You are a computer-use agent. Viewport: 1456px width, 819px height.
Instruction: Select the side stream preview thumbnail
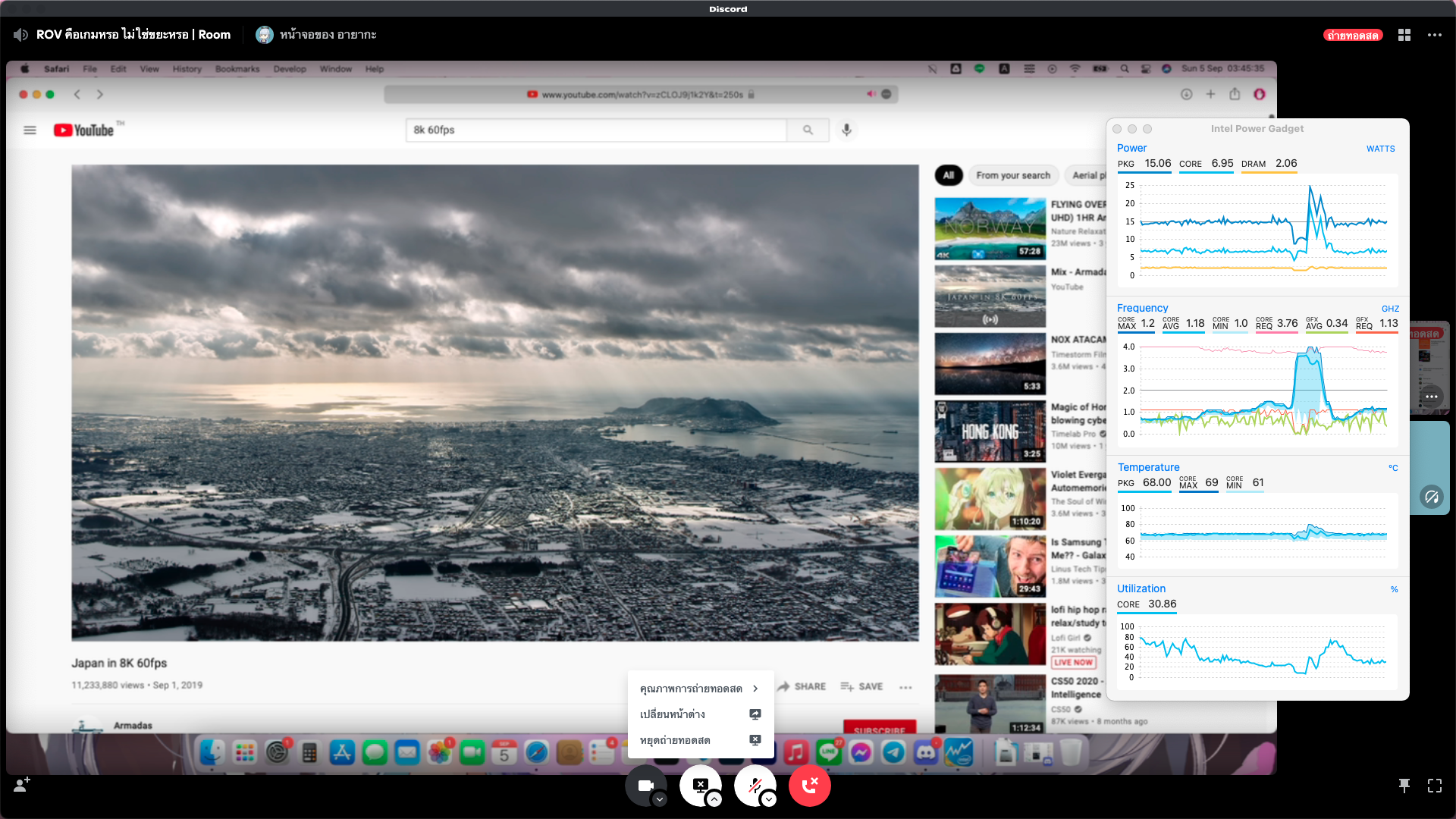pyautogui.click(x=1429, y=367)
